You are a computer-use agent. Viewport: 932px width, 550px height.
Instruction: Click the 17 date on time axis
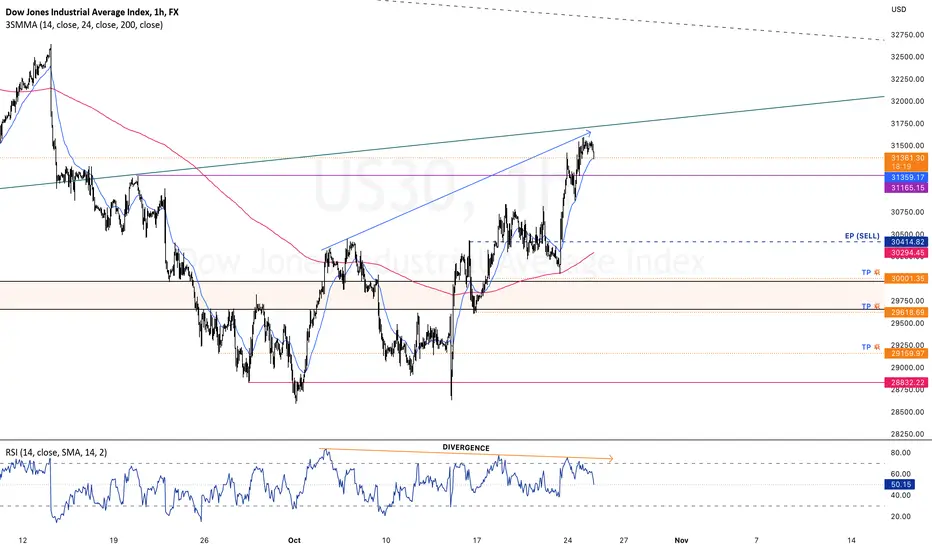tap(477, 540)
